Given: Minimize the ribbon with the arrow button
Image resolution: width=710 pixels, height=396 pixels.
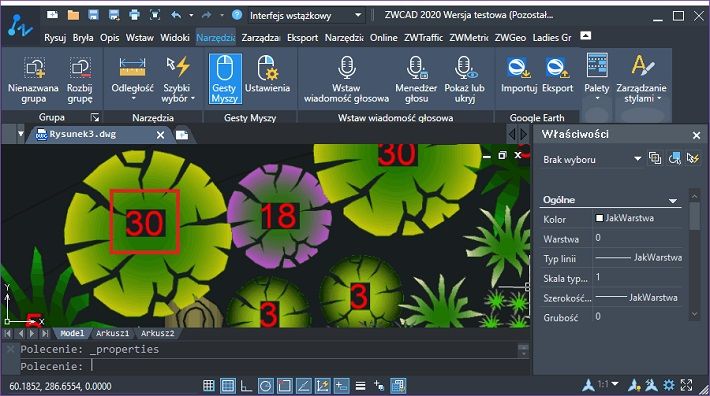Looking at the screenshot, I should (585, 35).
